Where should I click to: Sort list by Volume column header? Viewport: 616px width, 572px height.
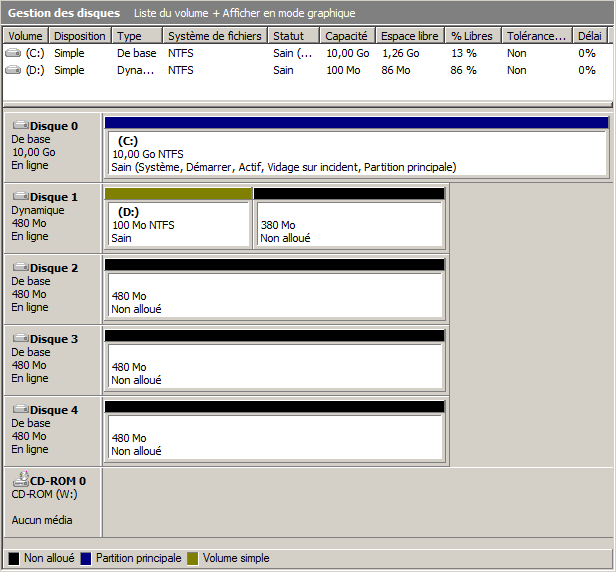tap(25, 36)
